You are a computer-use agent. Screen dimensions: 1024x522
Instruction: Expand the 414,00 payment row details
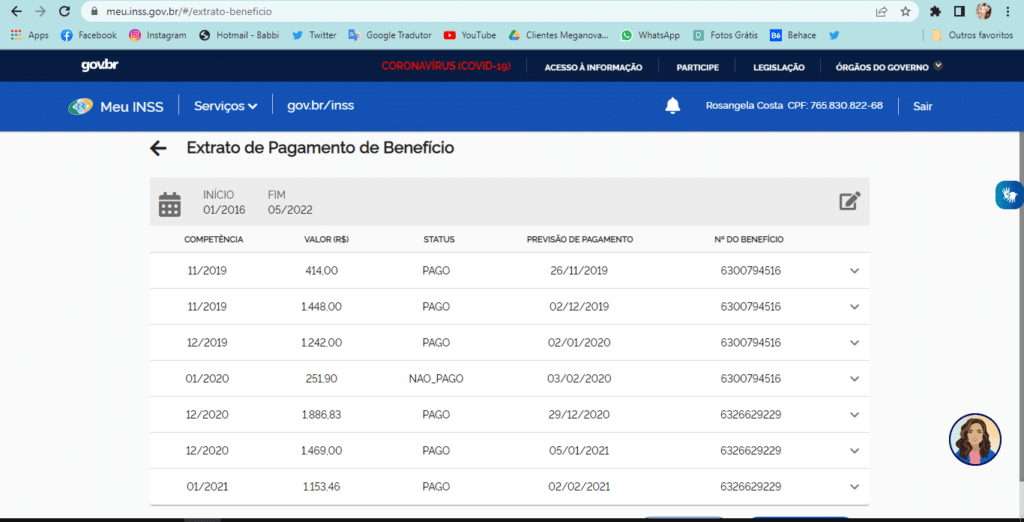pyautogui.click(x=854, y=271)
